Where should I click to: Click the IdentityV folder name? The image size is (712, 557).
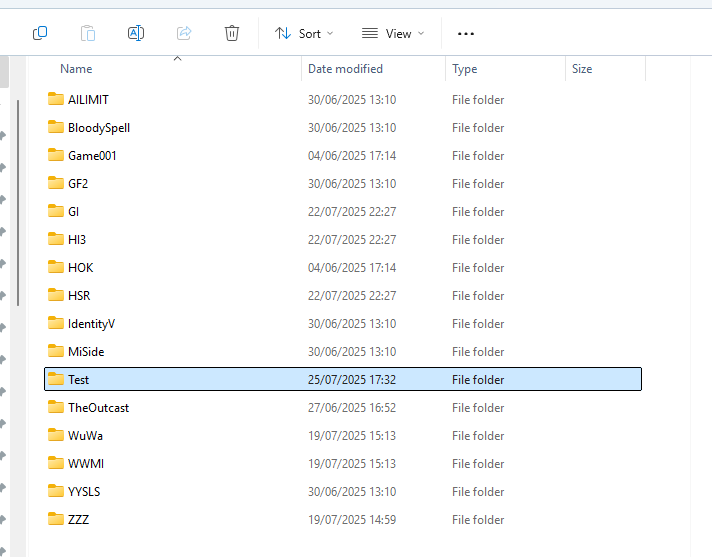91,324
